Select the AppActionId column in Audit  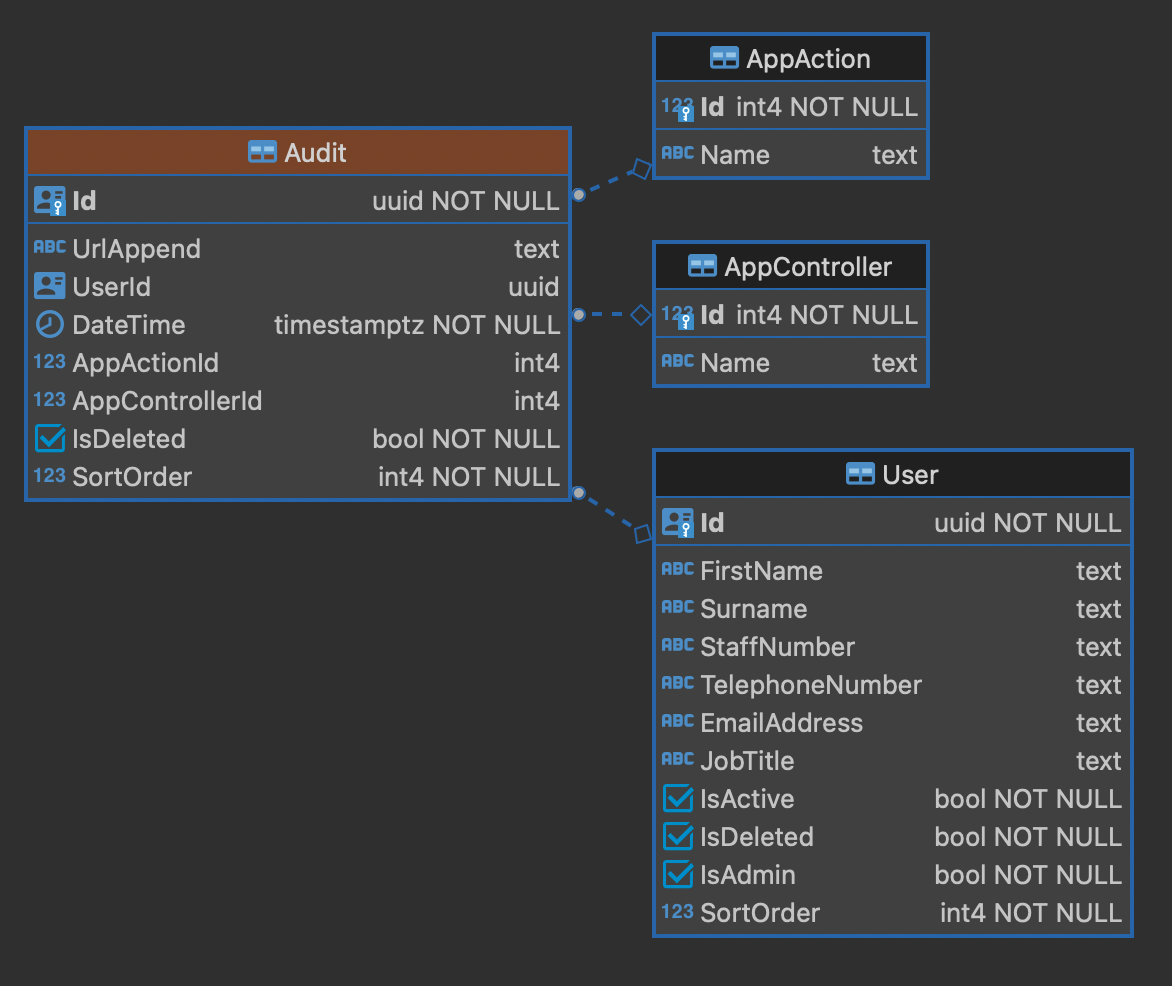(x=146, y=363)
